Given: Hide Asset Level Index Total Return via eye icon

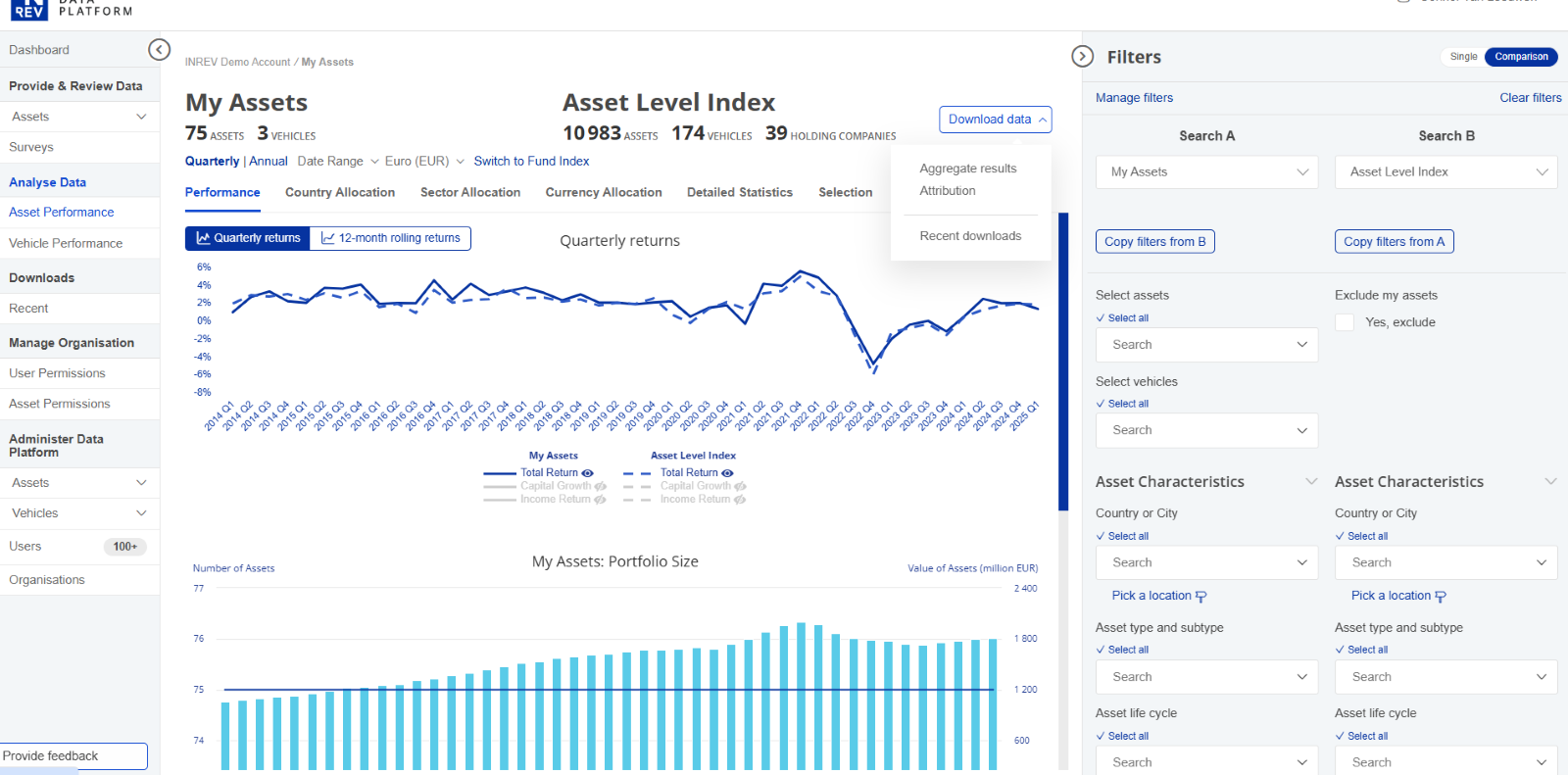Looking at the screenshot, I should click(727, 473).
